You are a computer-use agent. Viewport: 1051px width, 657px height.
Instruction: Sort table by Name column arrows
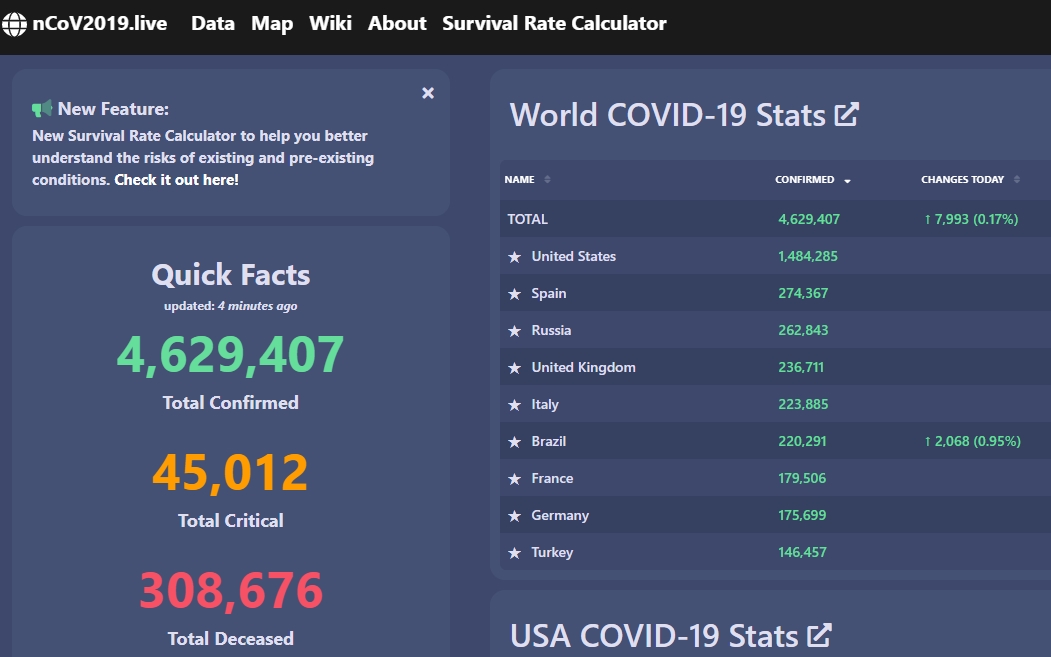tap(547, 180)
